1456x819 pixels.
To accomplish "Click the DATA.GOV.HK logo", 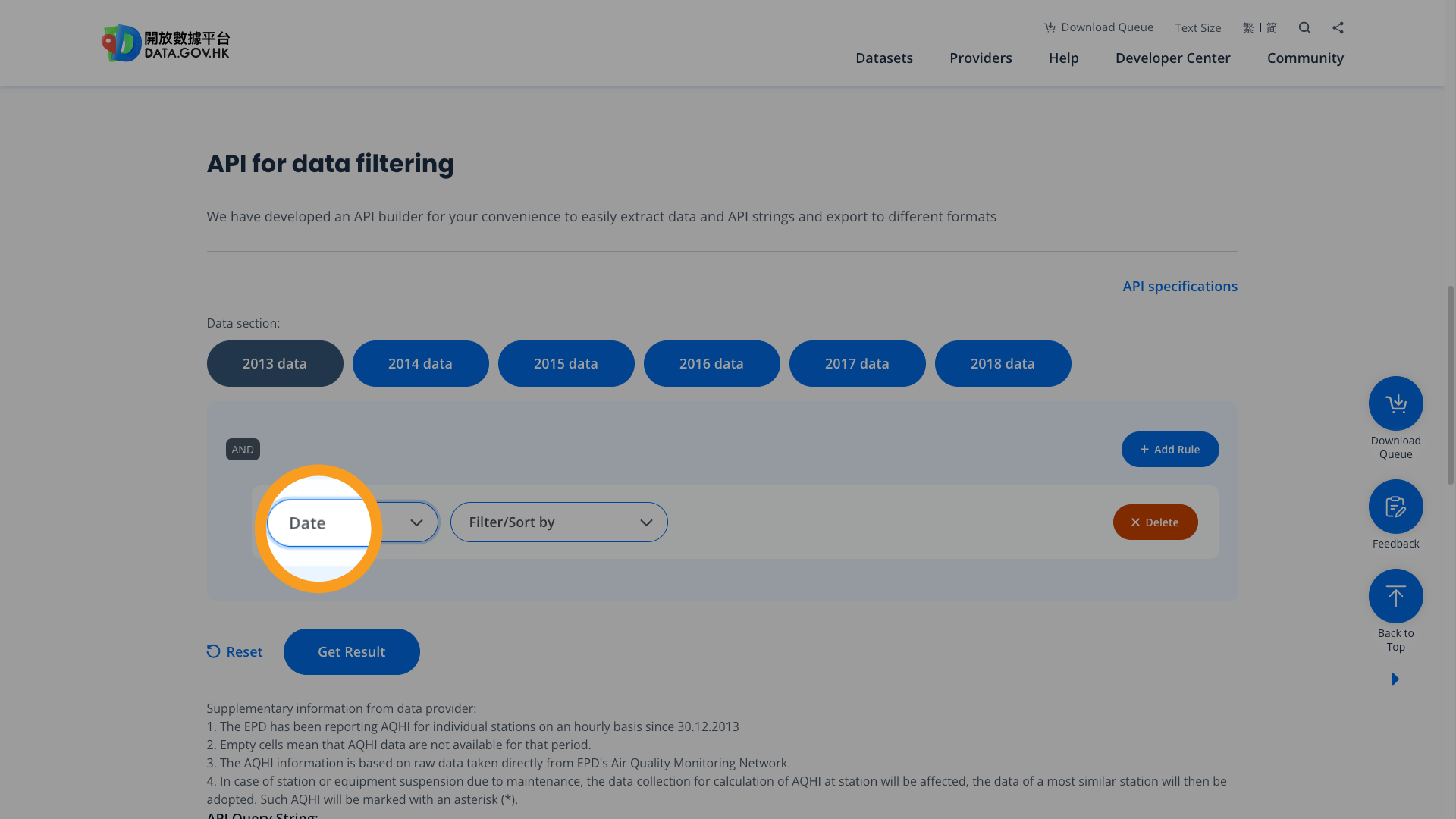I will point(165,43).
